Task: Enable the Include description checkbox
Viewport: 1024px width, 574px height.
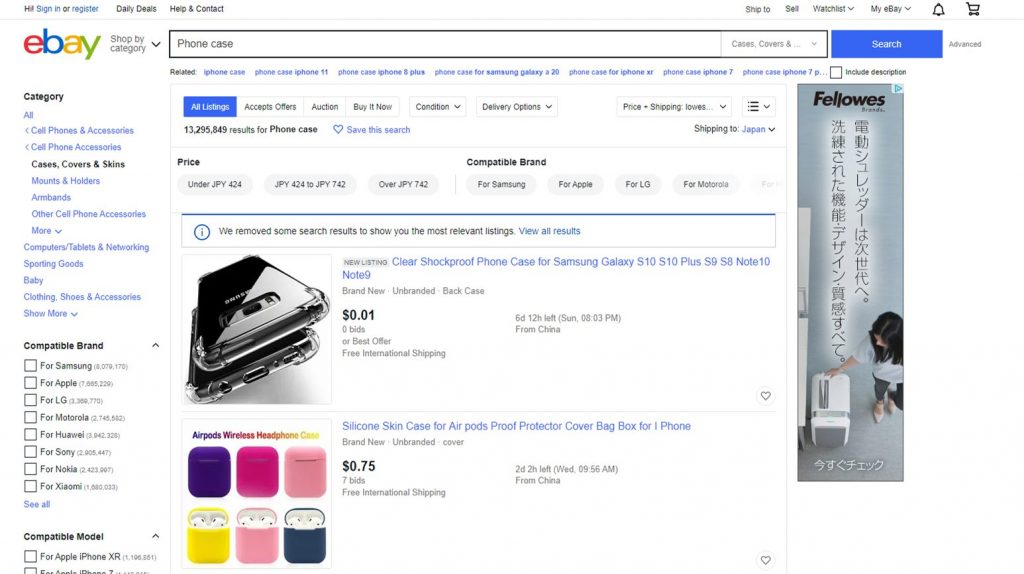Action: pos(836,72)
